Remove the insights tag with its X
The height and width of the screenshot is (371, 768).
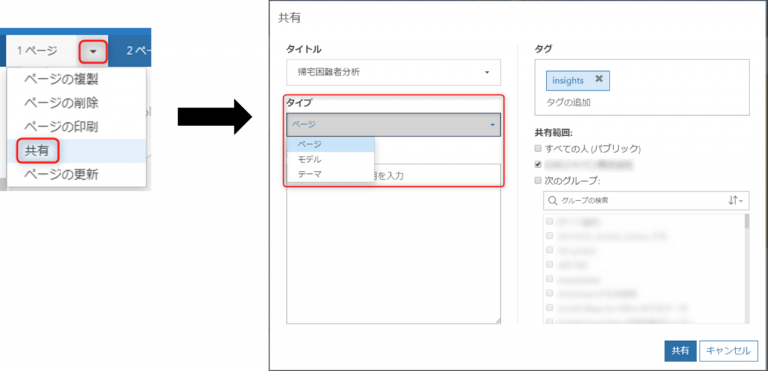(599, 80)
